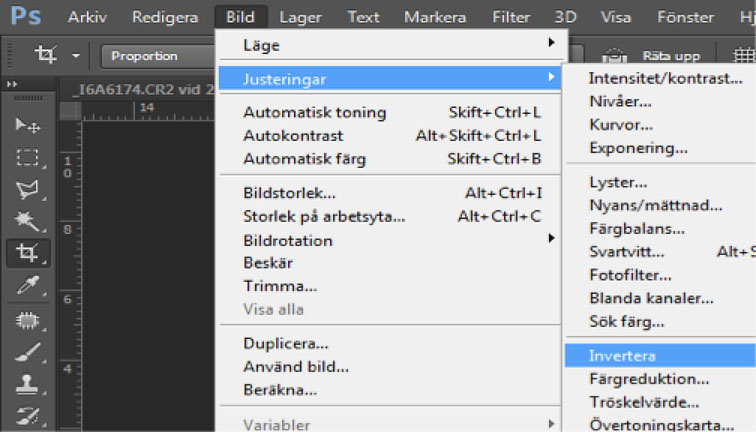The width and height of the screenshot is (756, 432).
Task: Click the Räta upp button label
Action: 671,56
